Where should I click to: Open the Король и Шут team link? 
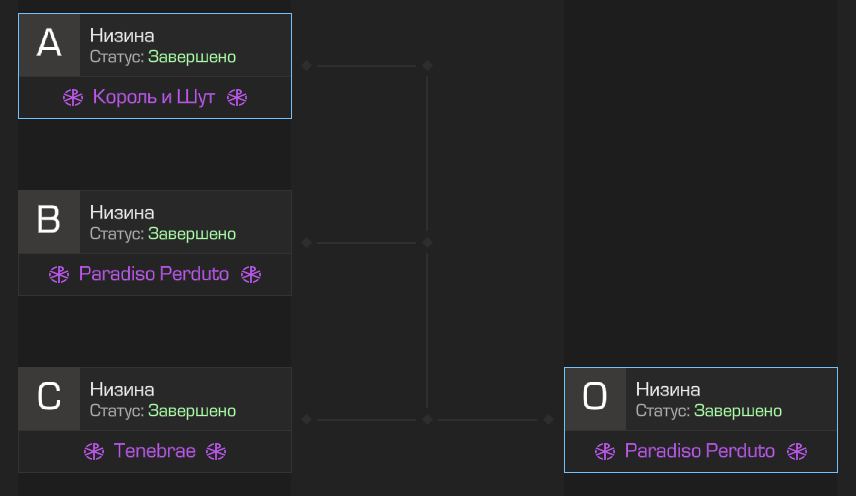pos(154,97)
